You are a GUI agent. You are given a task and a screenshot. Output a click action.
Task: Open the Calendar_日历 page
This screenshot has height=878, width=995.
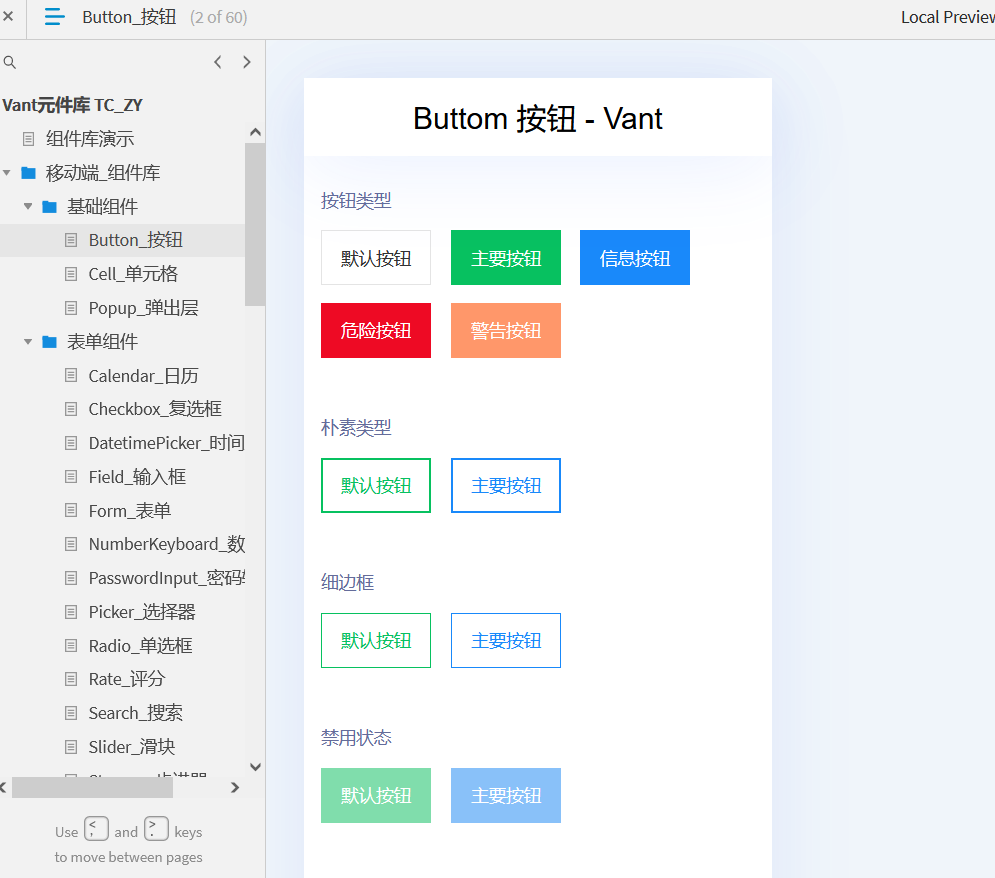point(143,376)
